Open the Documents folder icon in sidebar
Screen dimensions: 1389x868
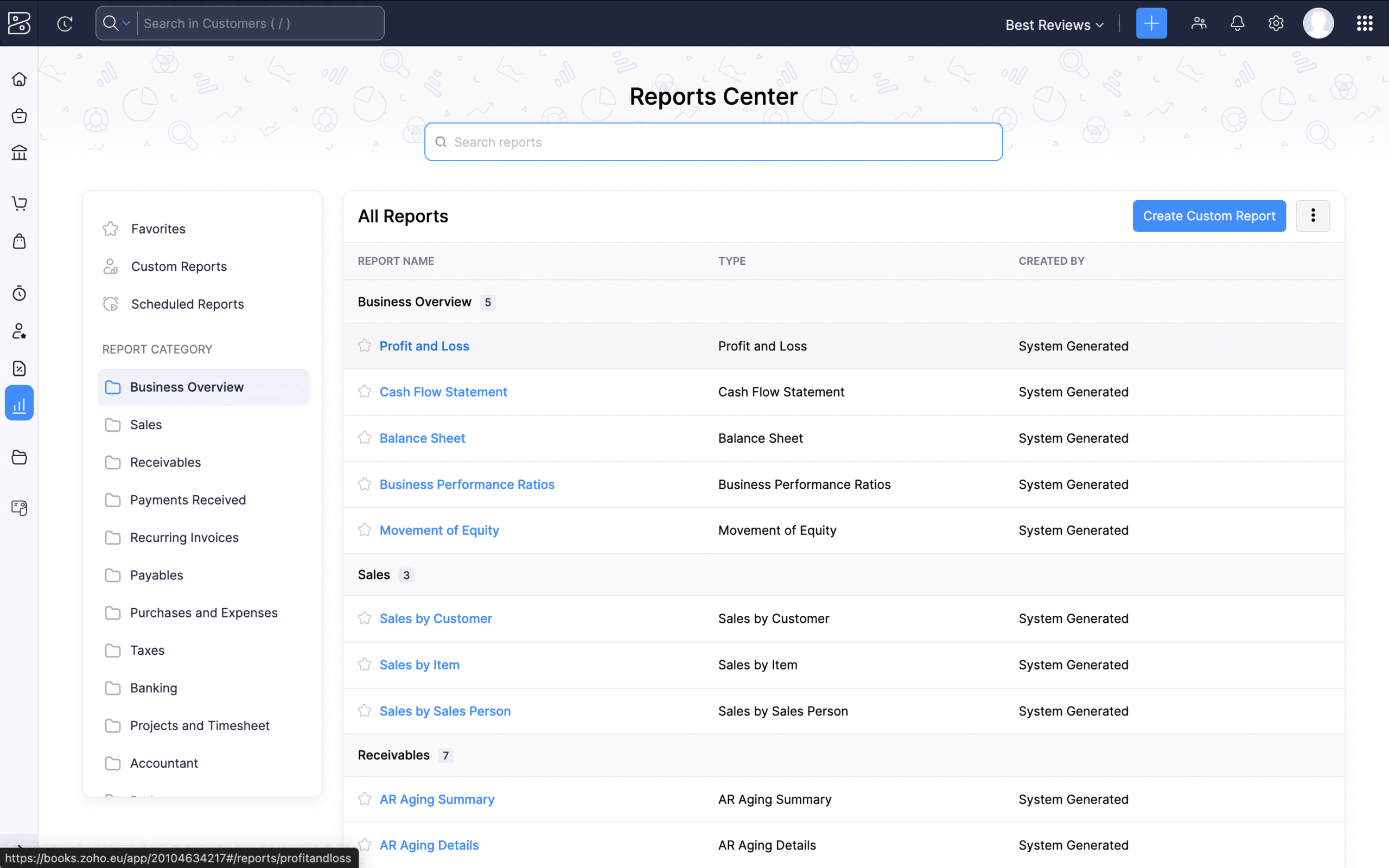pos(20,457)
